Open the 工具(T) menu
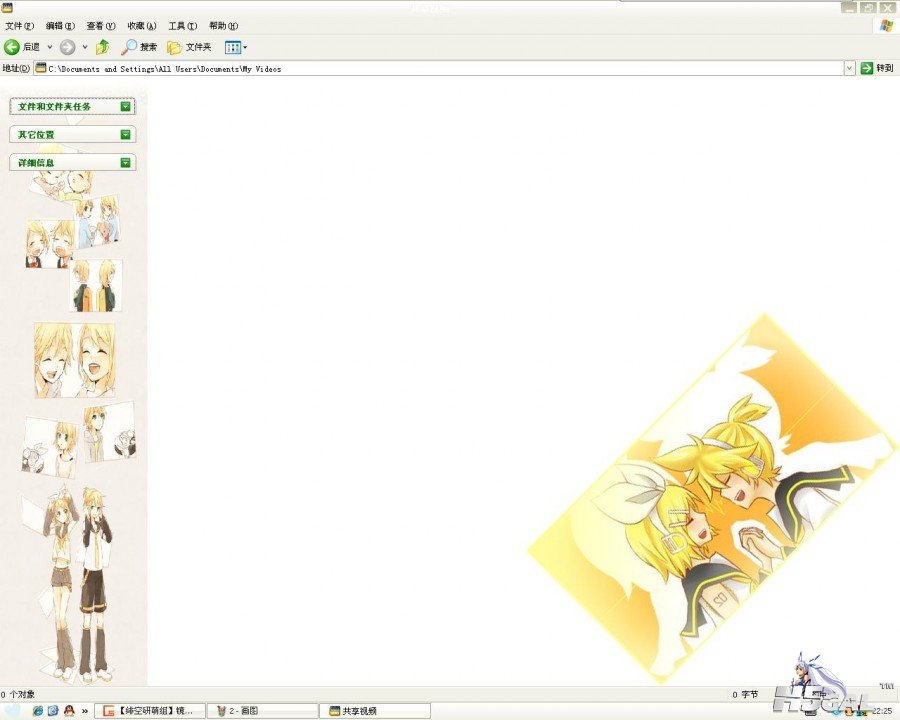This screenshot has height=720, width=900. [x=183, y=26]
